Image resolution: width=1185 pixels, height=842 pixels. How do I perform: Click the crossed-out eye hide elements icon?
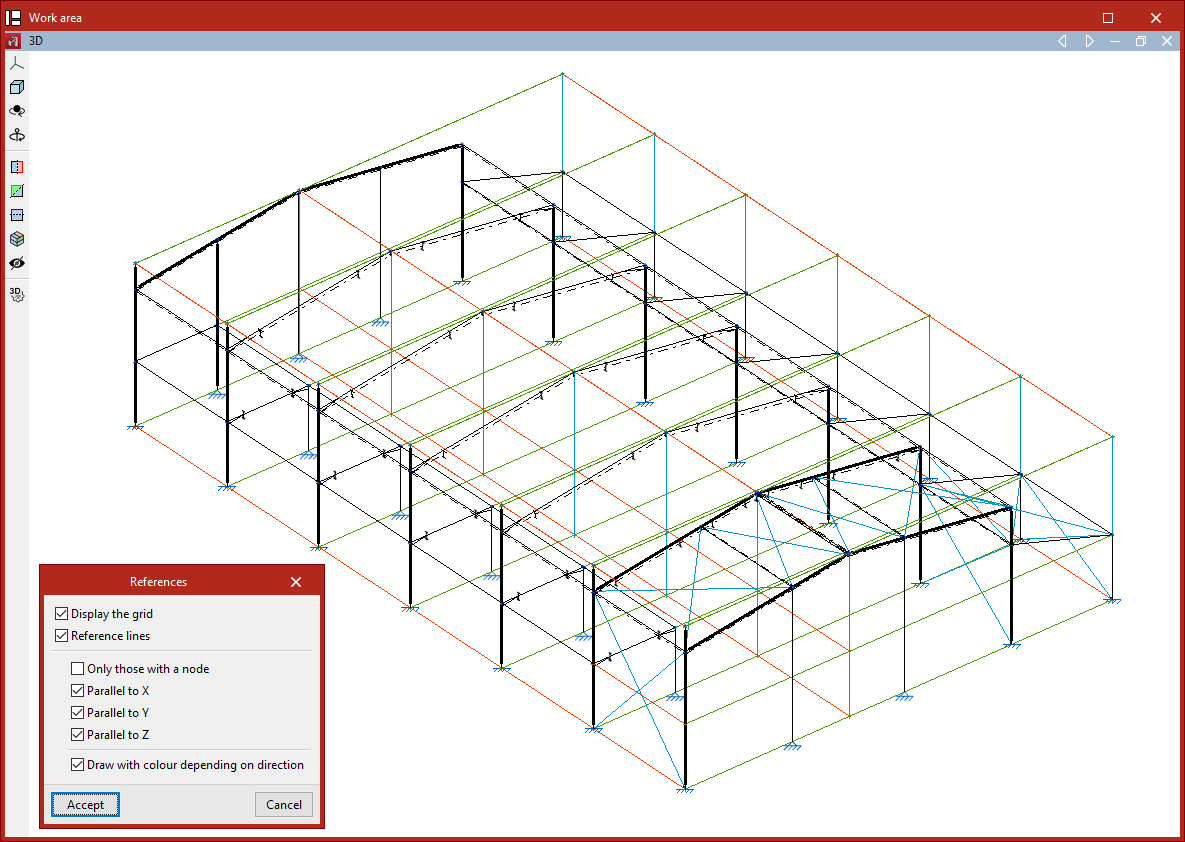pos(17,263)
